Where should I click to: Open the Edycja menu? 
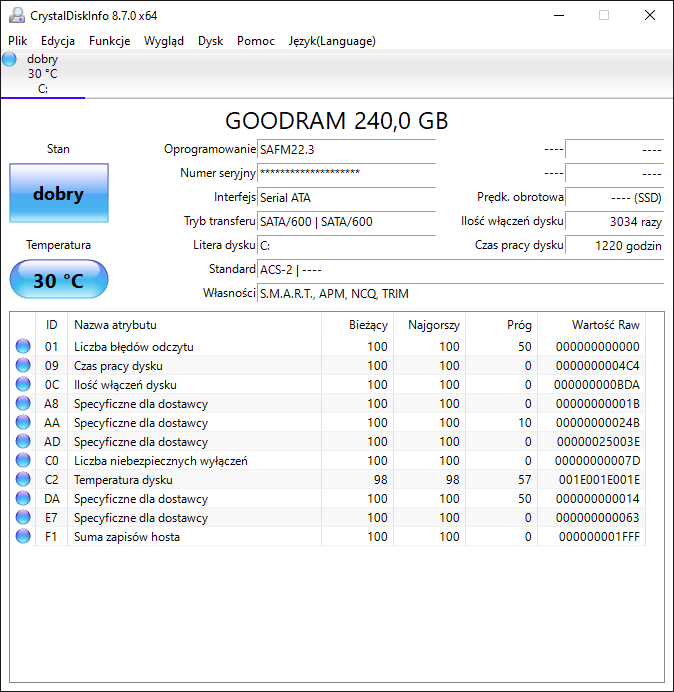[x=58, y=41]
